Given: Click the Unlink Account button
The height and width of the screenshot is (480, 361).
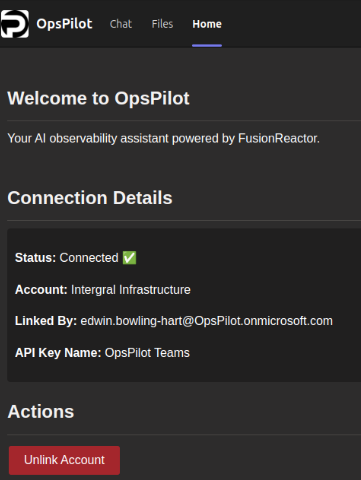Looking at the screenshot, I should coord(64,460).
